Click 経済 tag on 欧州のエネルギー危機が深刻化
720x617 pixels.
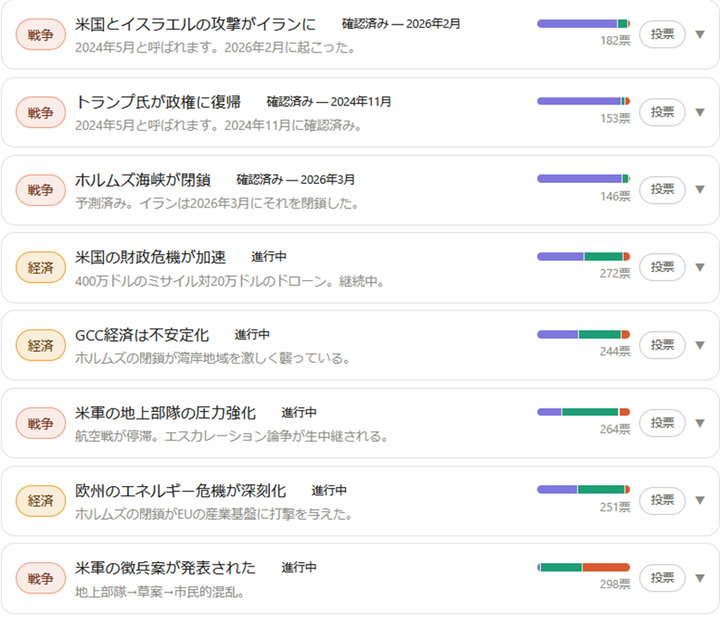point(40,501)
